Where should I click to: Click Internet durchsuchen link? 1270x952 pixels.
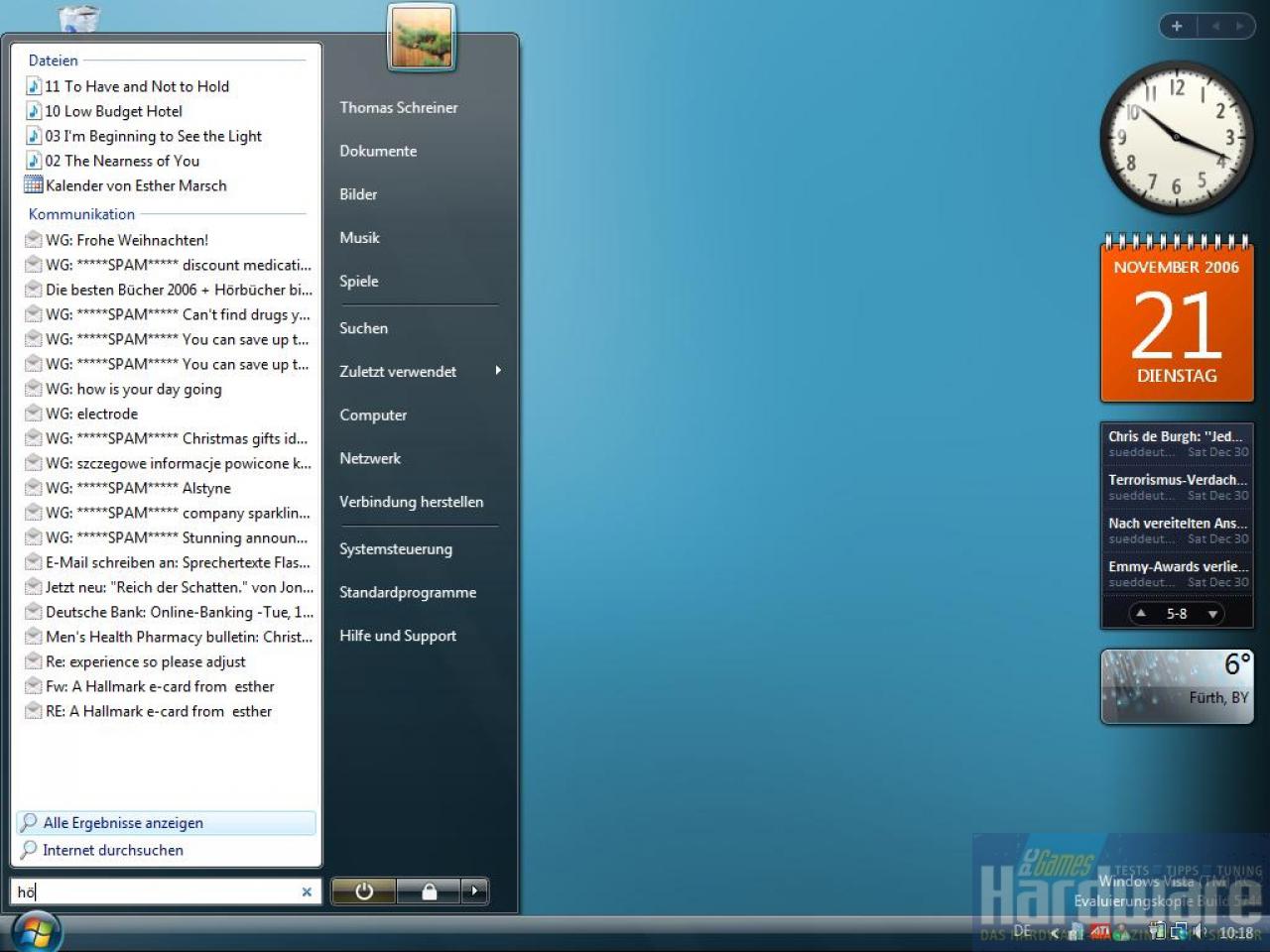pyautogui.click(x=113, y=850)
